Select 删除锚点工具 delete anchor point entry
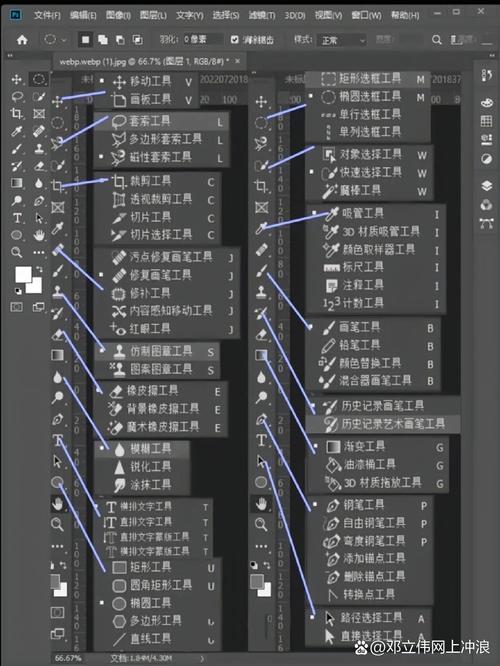Screen dimensions: 500x666 tap(370, 577)
